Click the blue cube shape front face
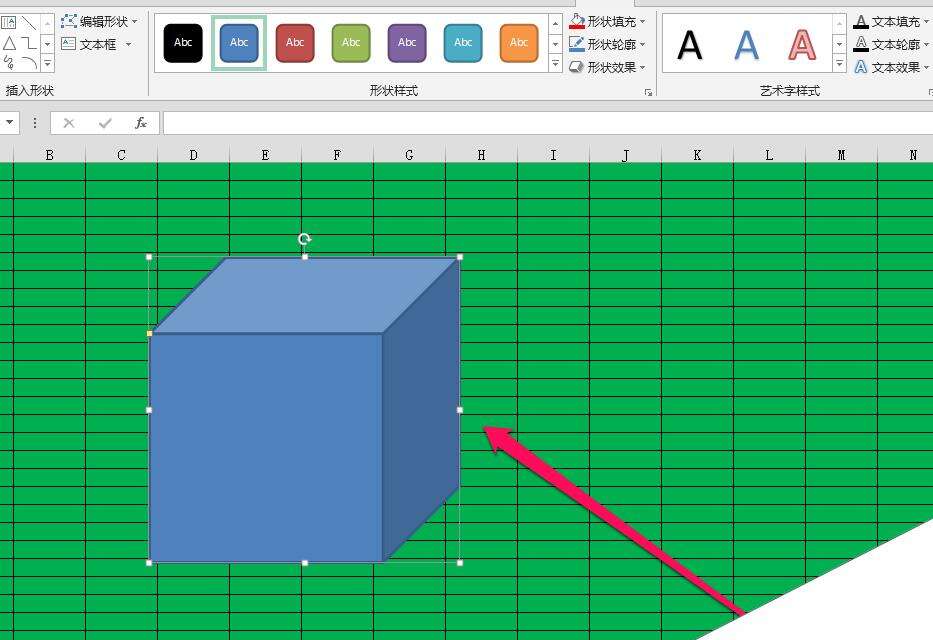This screenshot has width=933, height=640. tap(266, 447)
